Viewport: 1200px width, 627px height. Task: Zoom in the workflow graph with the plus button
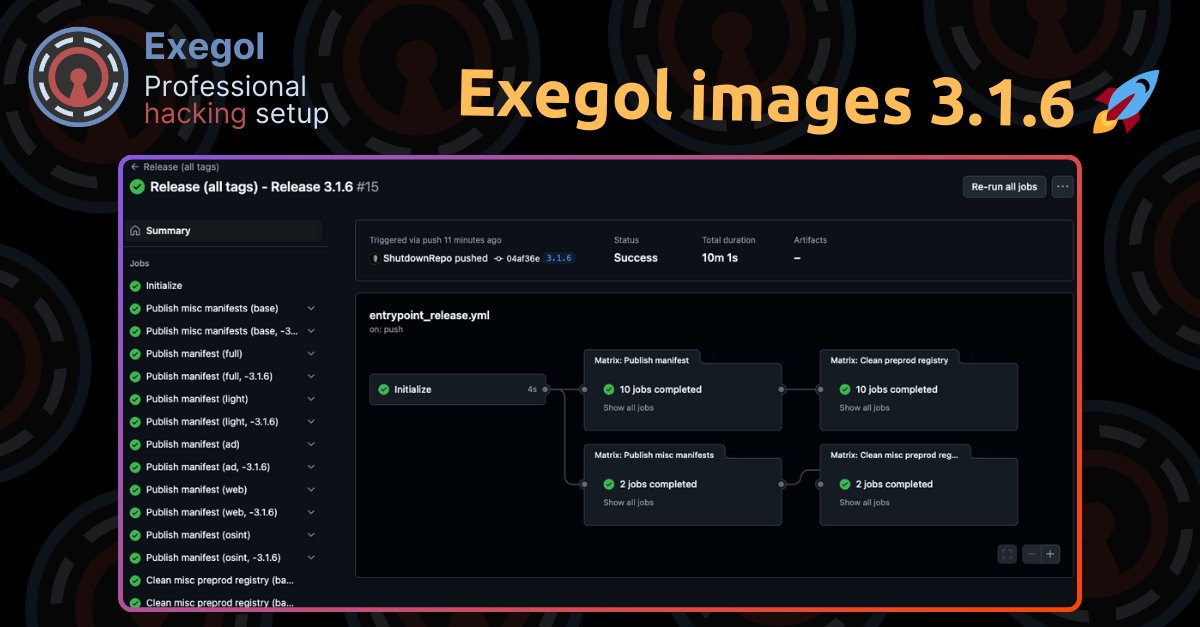pos(1050,554)
